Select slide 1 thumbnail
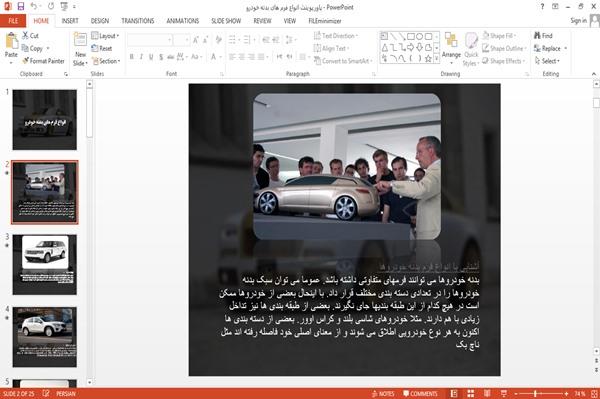The image size is (600, 399). pyautogui.click(x=44, y=120)
